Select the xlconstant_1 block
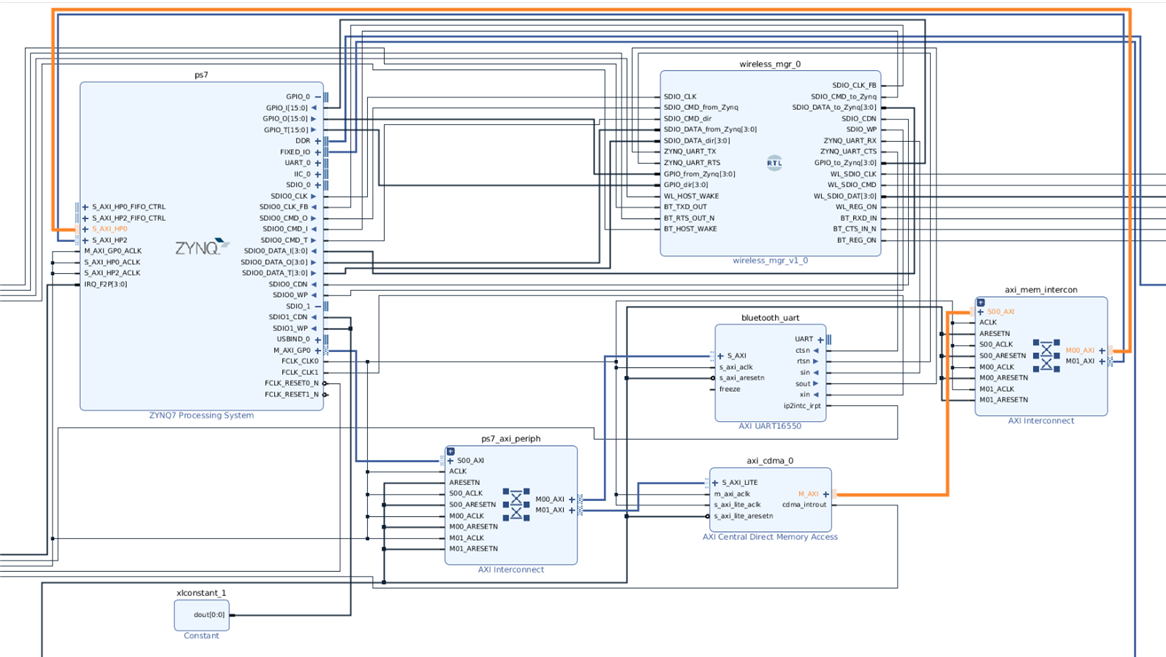Image resolution: width=1166 pixels, height=657 pixels. [x=201, y=614]
